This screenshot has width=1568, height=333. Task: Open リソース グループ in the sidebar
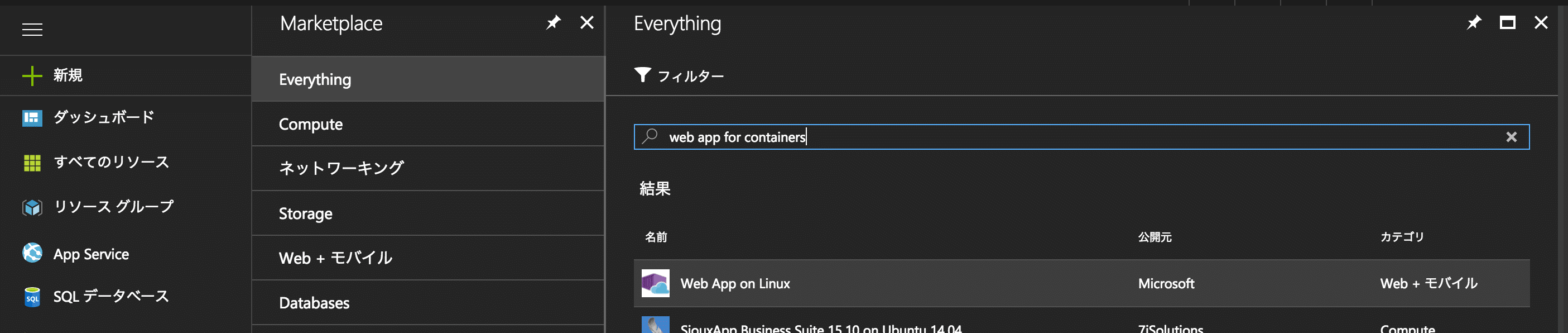126,207
